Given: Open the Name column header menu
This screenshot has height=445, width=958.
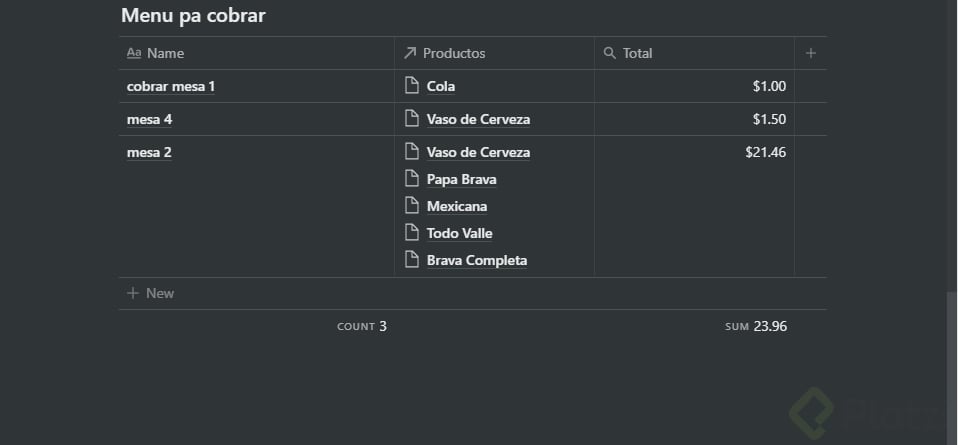Looking at the screenshot, I should (257, 53).
